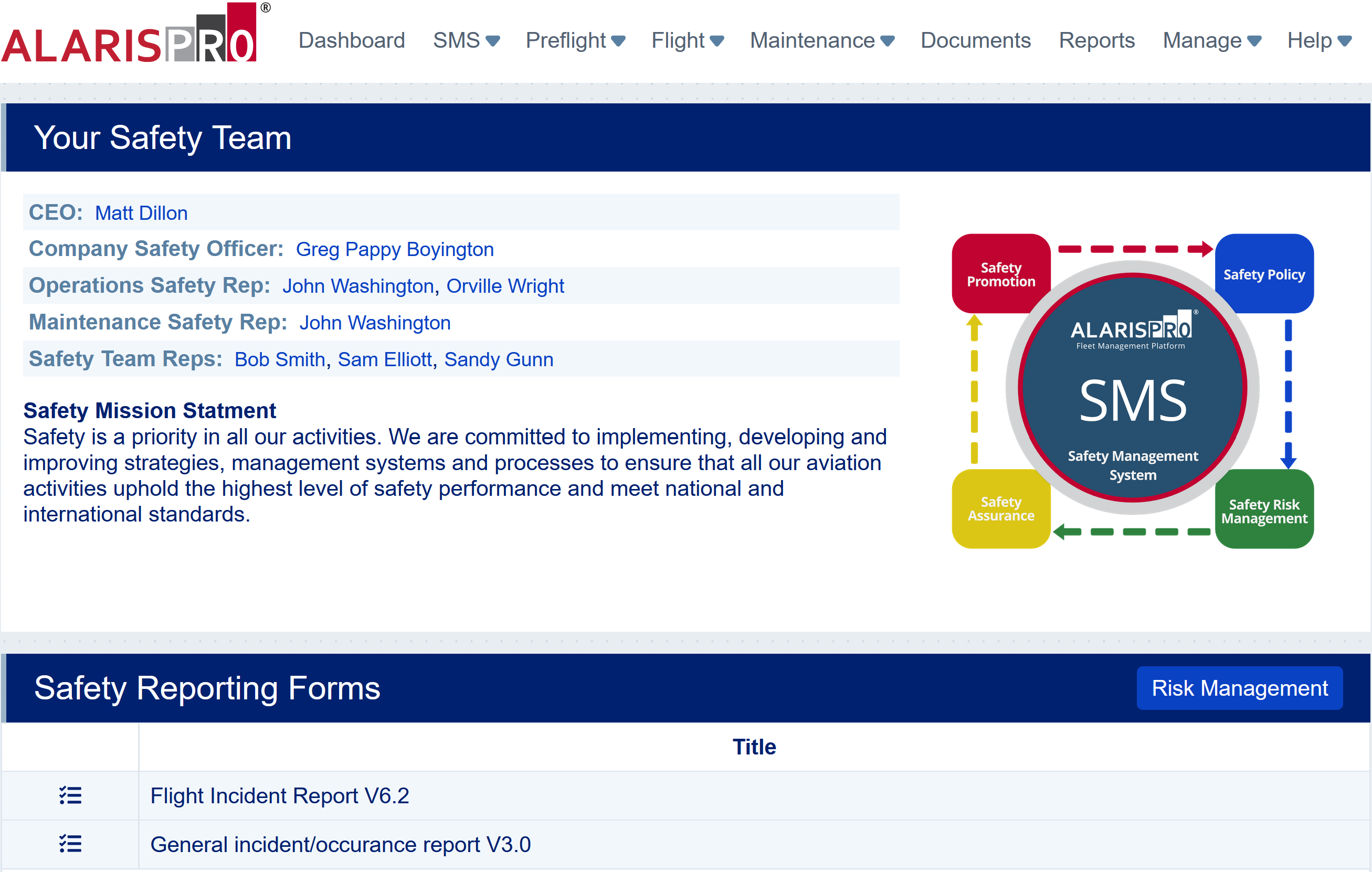Click the Safety Policy box in SMS diagram
This screenshot has height=872, width=1372.
click(1264, 273)
